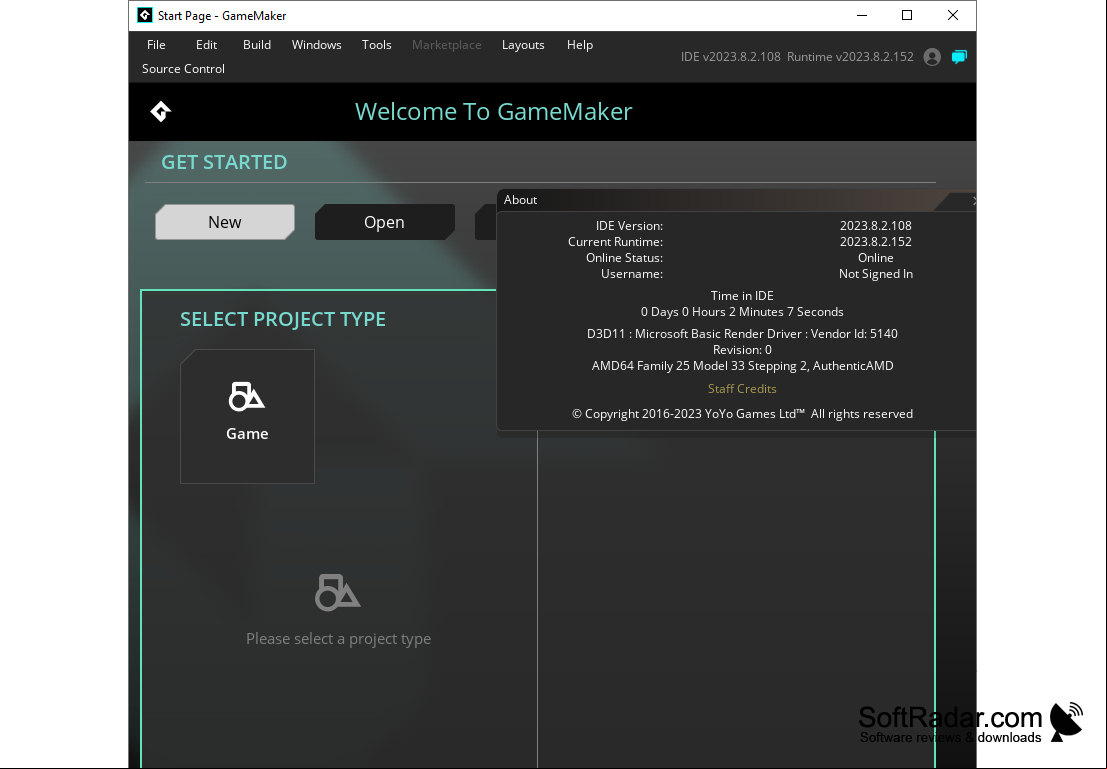
Task: Click the GameMaker icon in the title bar
Action: coord(145,16)
